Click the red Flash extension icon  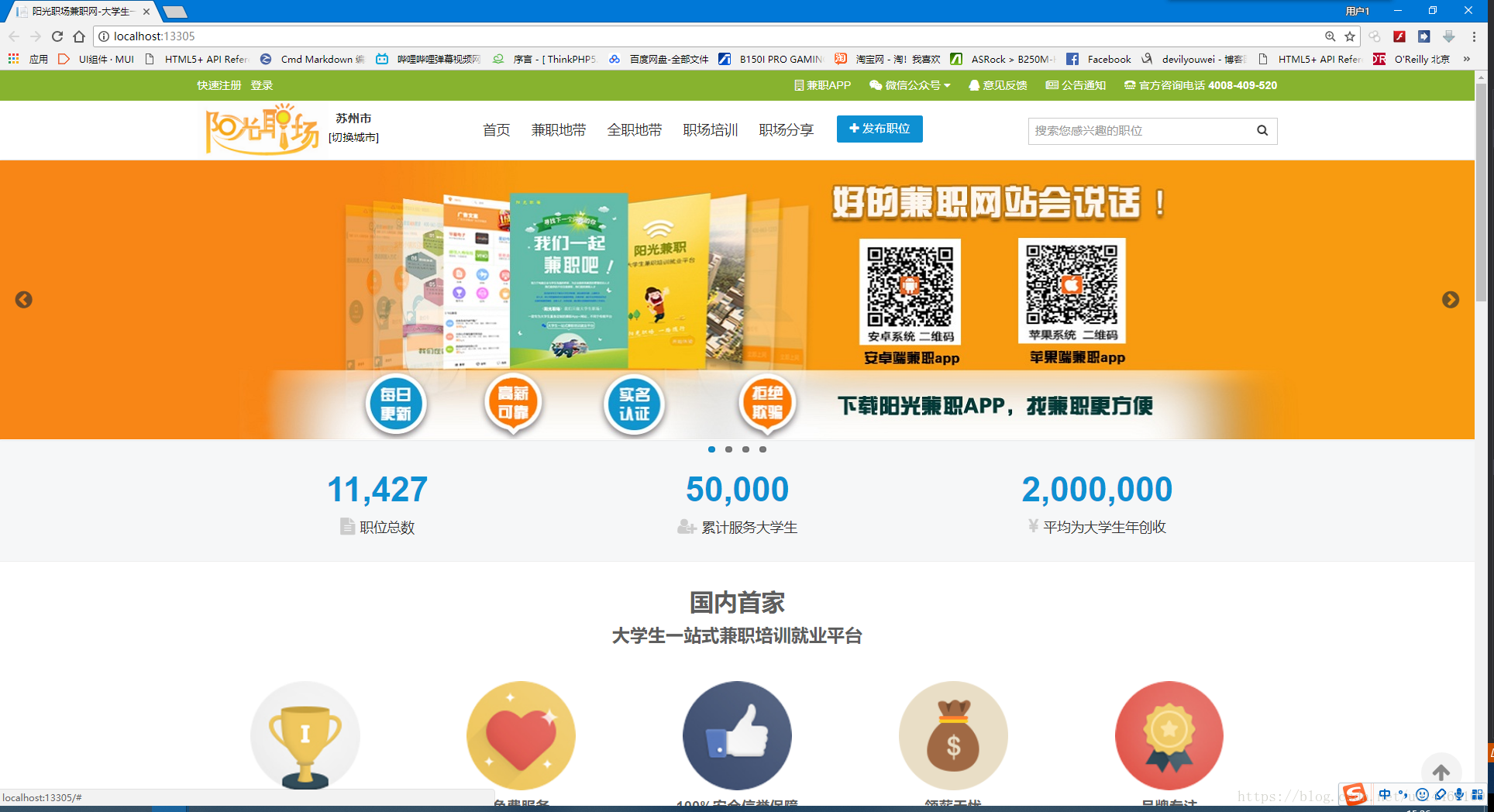1399,36
